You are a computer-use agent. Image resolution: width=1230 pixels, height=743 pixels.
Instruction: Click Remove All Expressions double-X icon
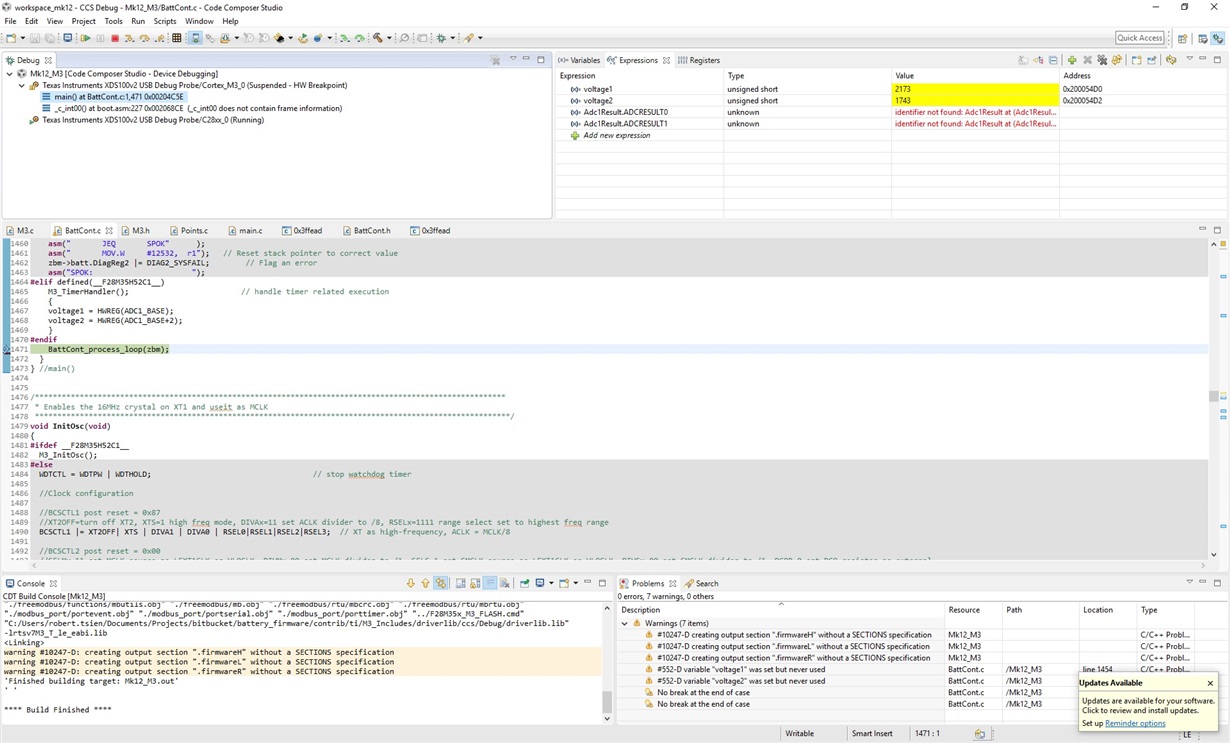pos(1102,60)
